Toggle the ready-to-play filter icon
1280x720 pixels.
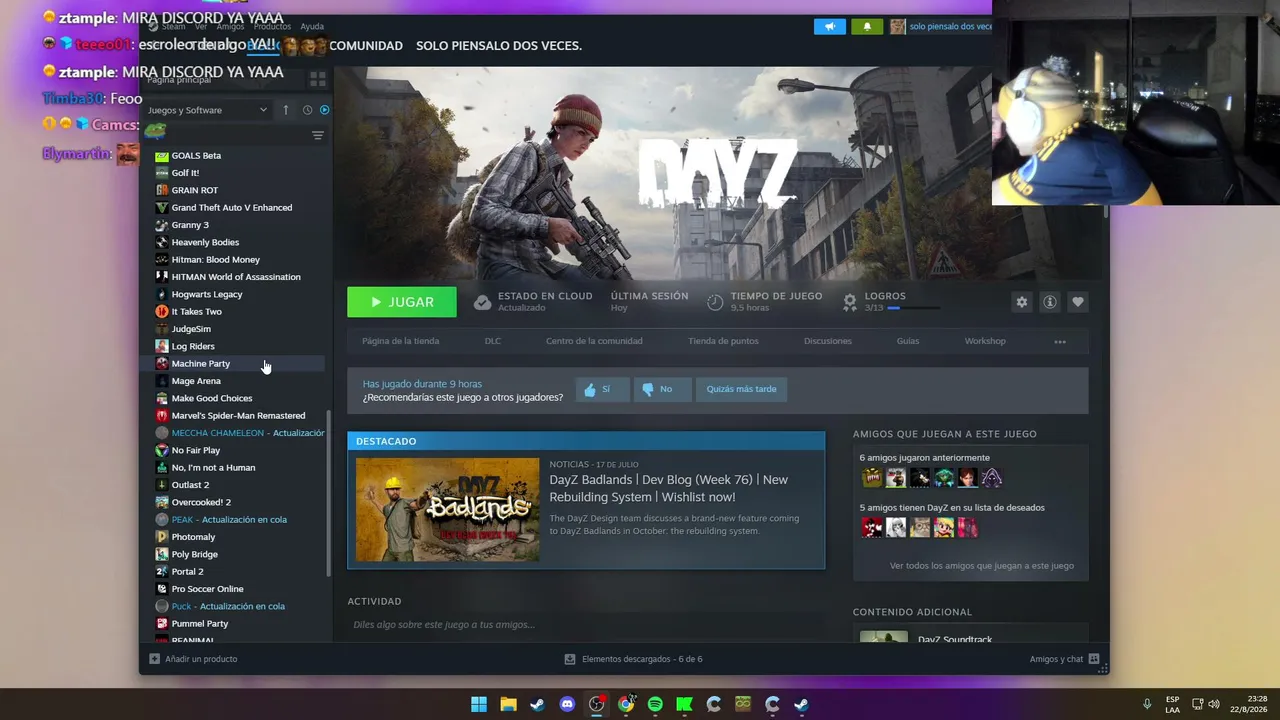coord(324,110)
